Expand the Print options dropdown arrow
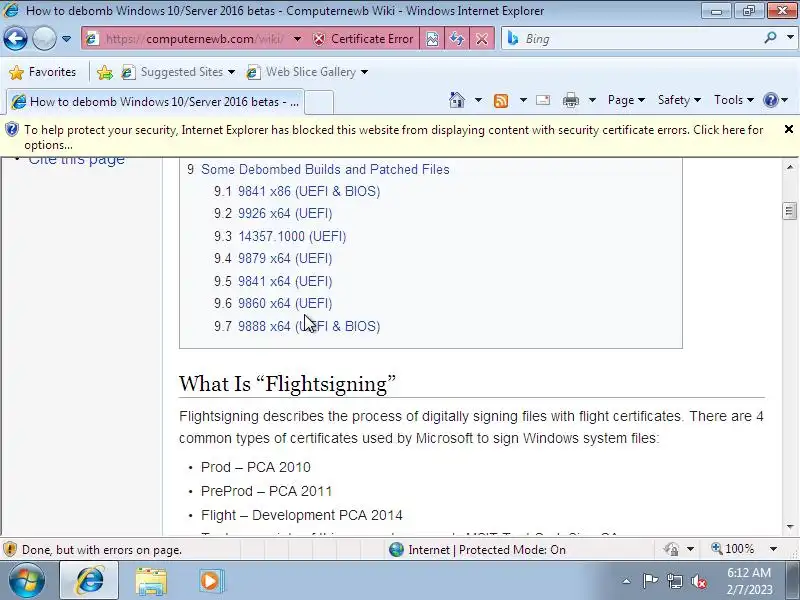 click(x=592, y=100)
